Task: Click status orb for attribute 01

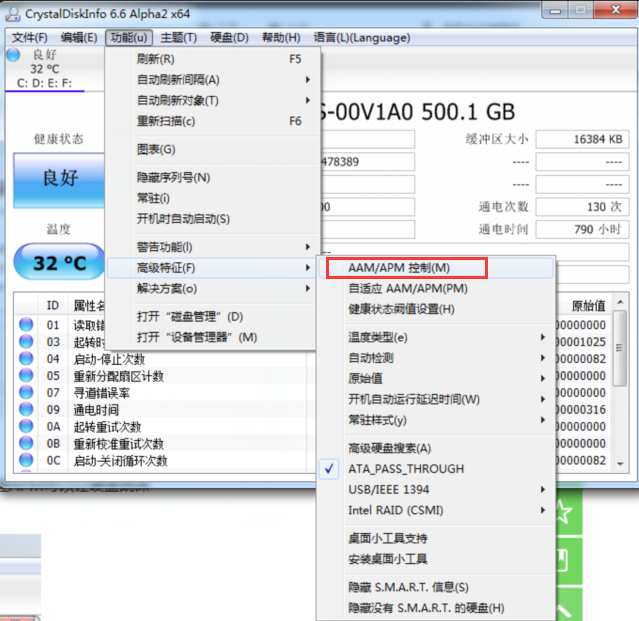Action: [26, 325]
